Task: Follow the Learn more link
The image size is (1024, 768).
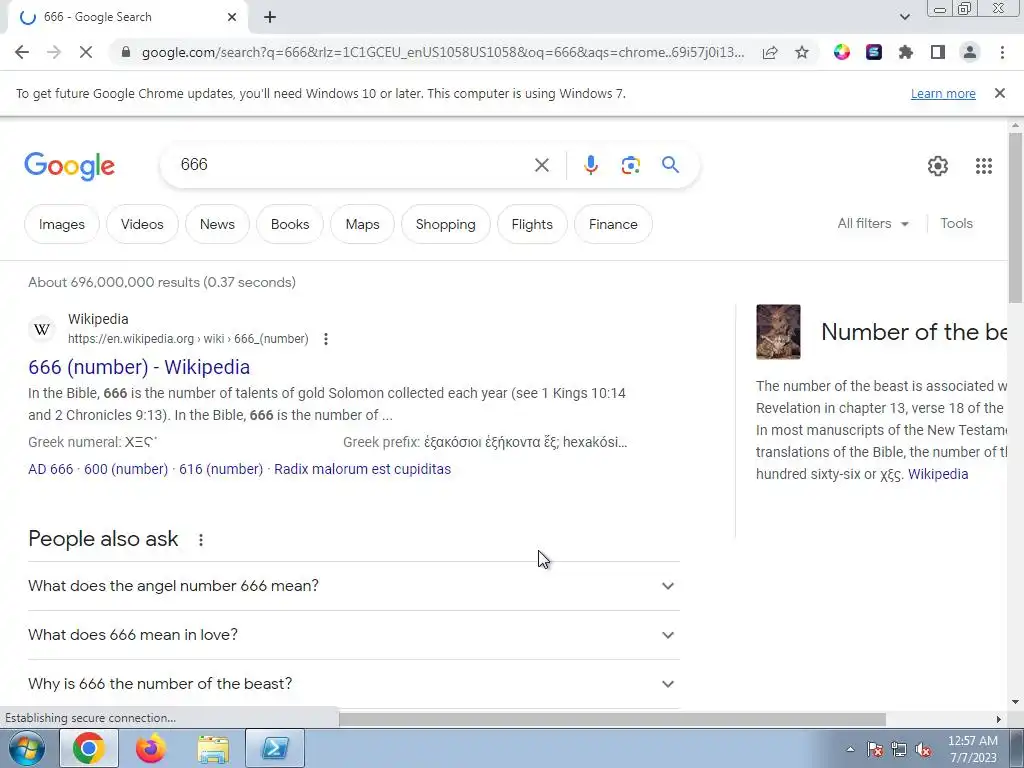Action: click(x=943, y=93)
